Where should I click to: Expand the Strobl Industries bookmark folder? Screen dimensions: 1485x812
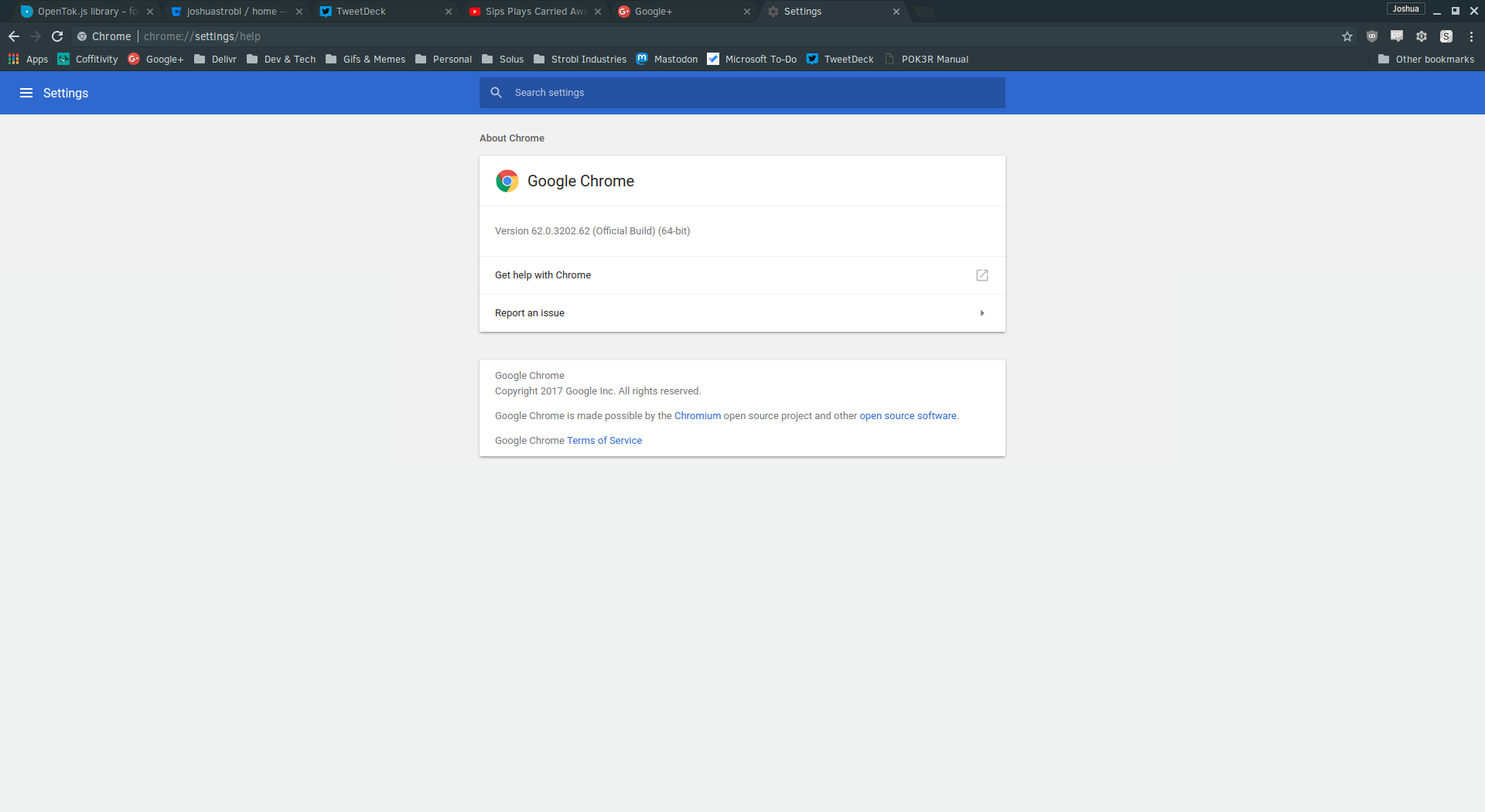click(580, 60)
